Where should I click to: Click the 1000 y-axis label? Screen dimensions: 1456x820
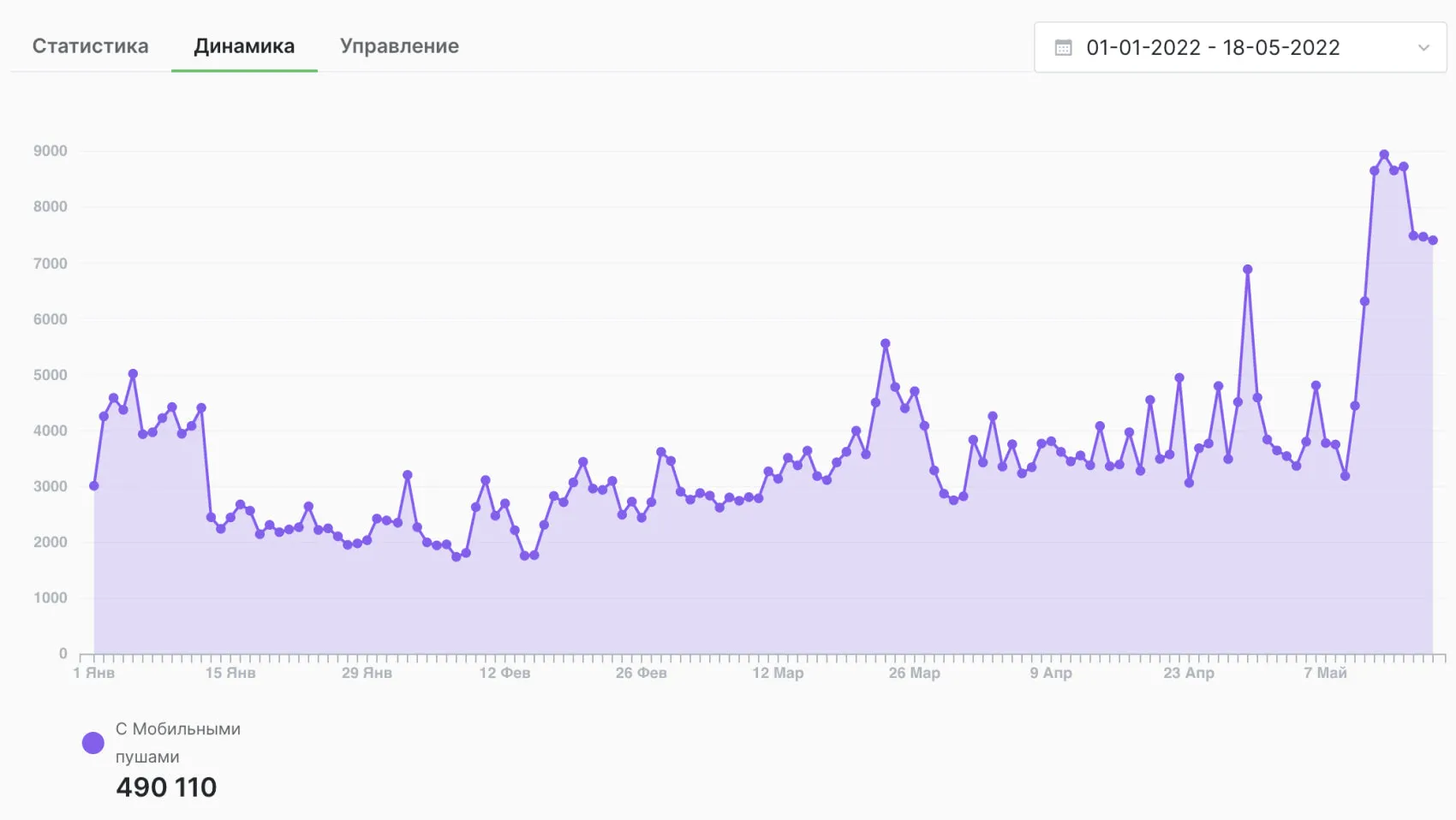point(51,598)
